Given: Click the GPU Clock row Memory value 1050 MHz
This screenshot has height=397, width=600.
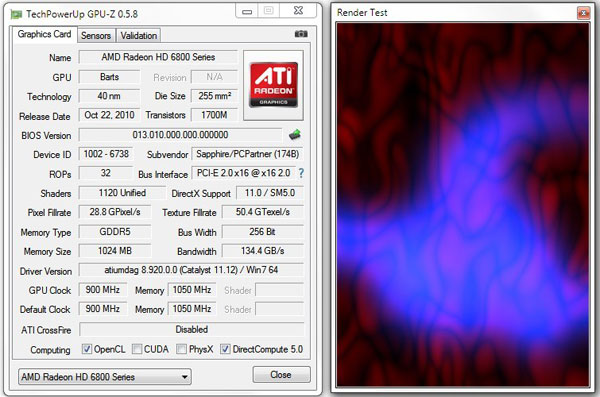Looking at the screenshot, I should point(192,290).
